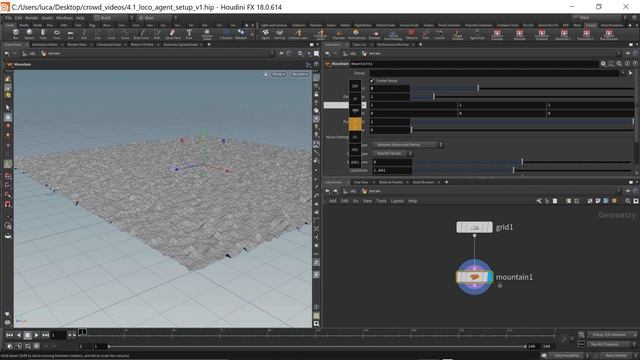The width and height of the screenshot is (640, 360).
Task: Click the grid1 node in network
Action: point(474,227)
